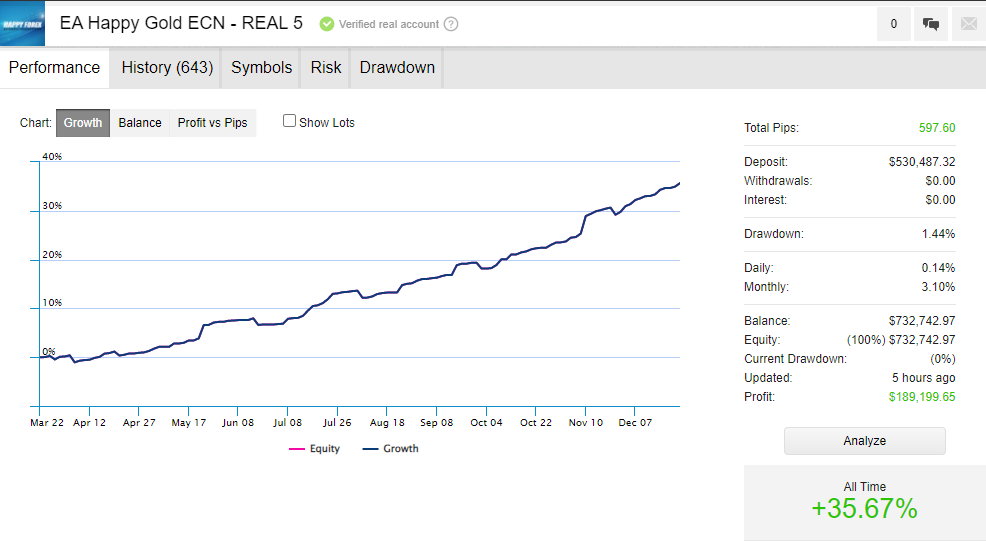
Task: Select the Balance chart button
Action: point(140,123)
